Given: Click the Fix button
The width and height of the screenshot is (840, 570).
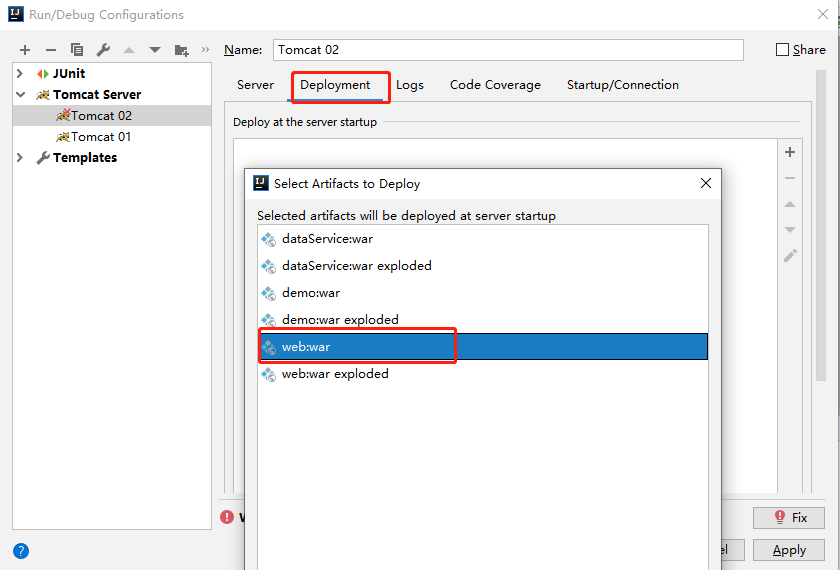Looking at the screenshot, I should pyautogui.click(x=789, y=518).
